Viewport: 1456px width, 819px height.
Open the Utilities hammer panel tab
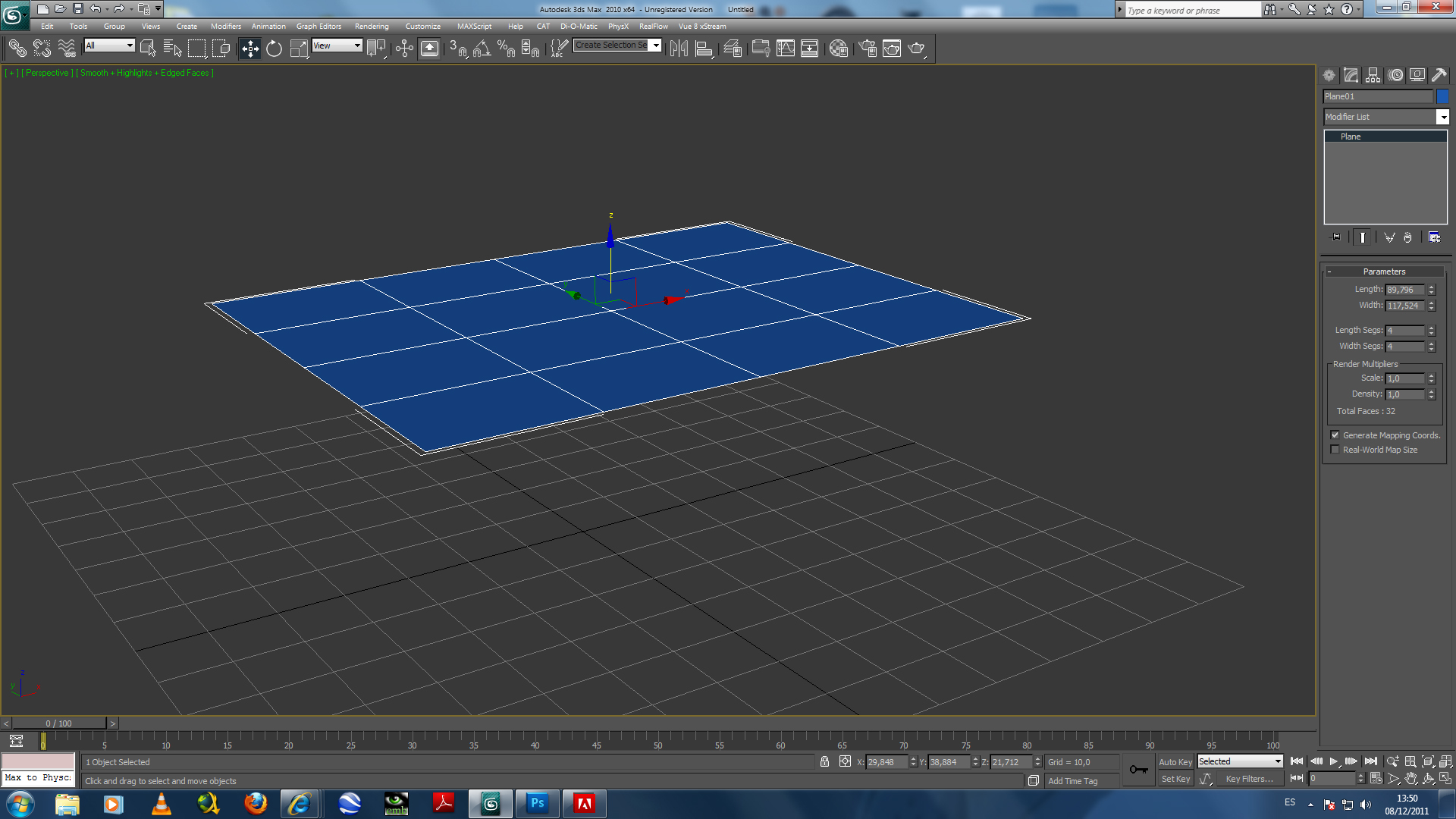pyautogui.click(x=1439, y=75)
